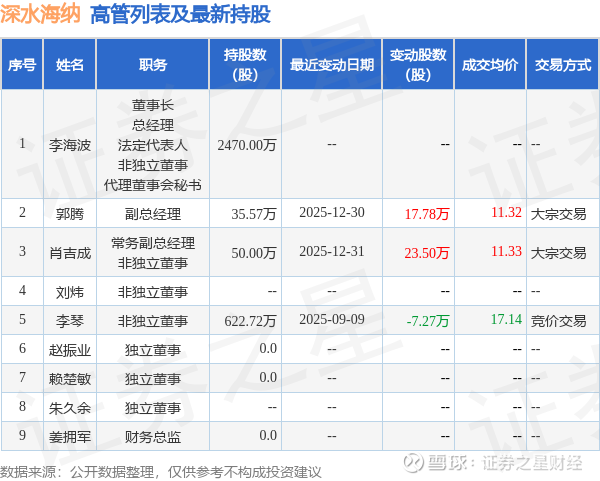Click 大宗交易 in 肖吉成's row
The height and width of the screenshot is (481, 600).
(x=558, y=253)
